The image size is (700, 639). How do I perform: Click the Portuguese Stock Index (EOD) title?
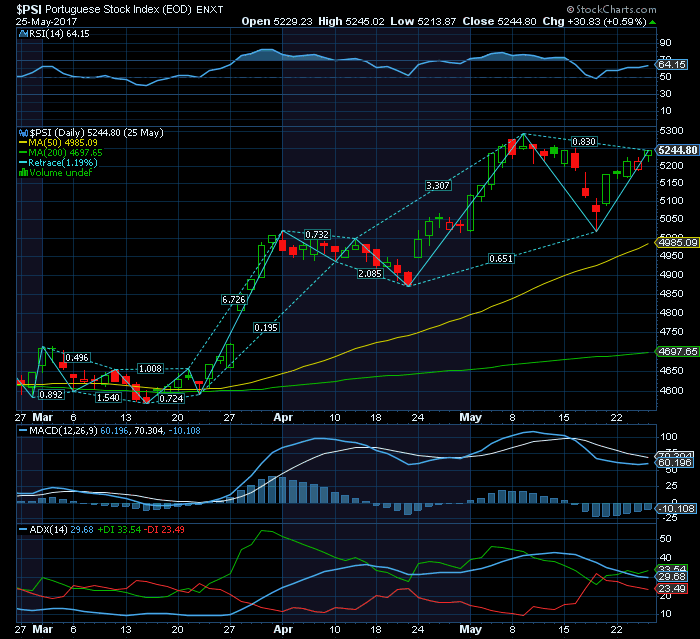118,9
